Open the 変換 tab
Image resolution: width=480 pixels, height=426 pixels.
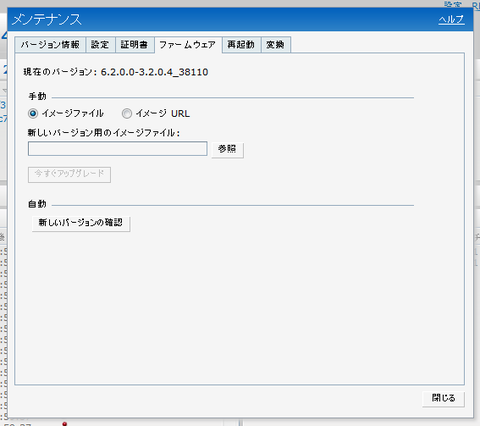click(x=276, y=45)
